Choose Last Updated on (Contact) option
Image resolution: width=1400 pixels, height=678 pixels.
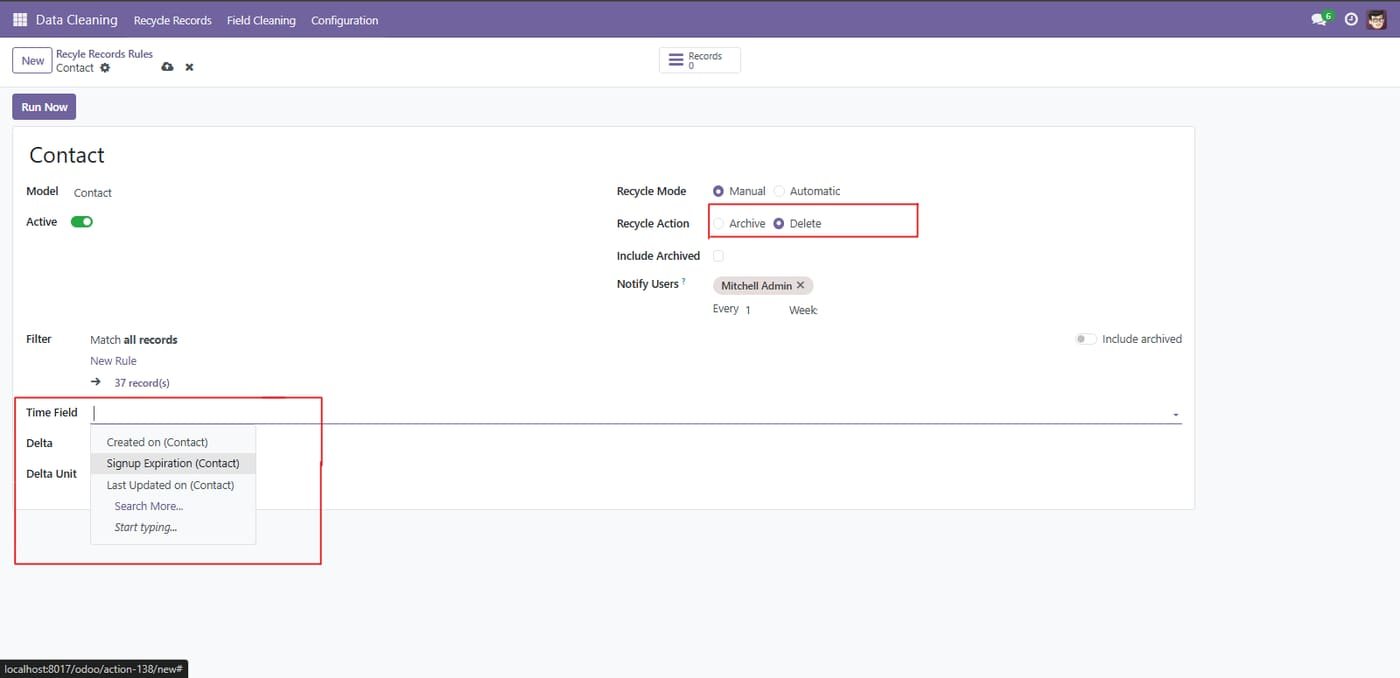[x=173, y=485]
